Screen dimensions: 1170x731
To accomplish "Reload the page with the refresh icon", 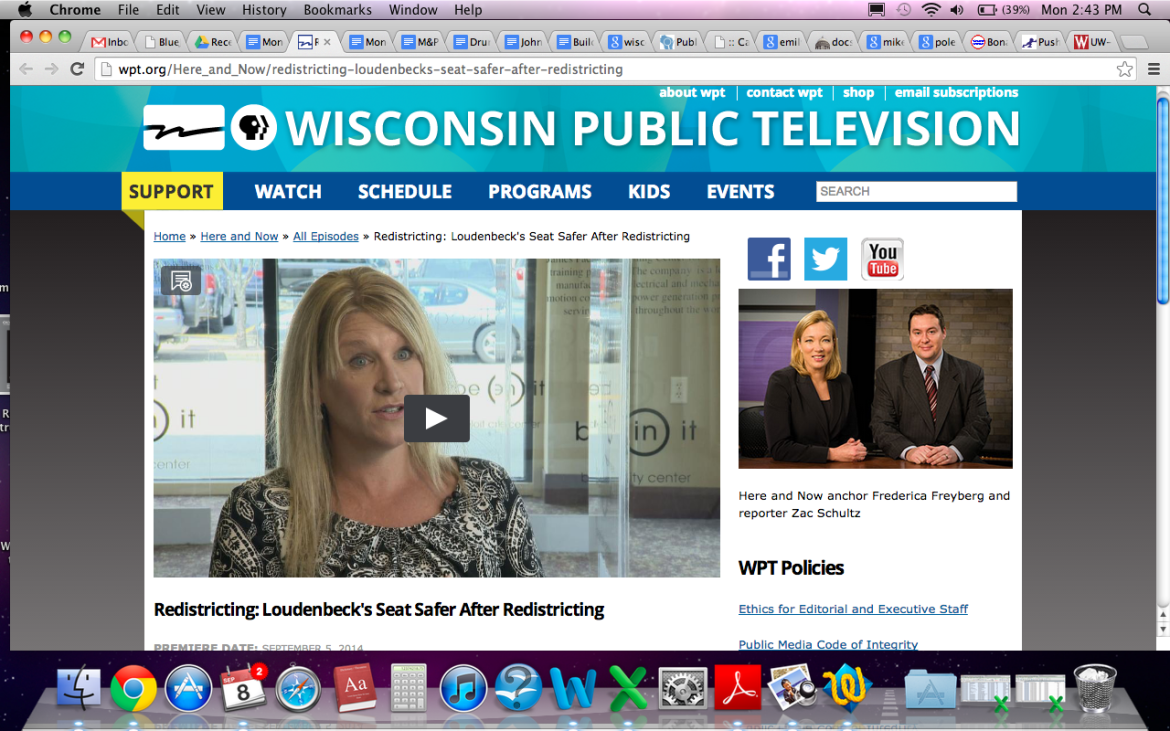I will 77,69.
